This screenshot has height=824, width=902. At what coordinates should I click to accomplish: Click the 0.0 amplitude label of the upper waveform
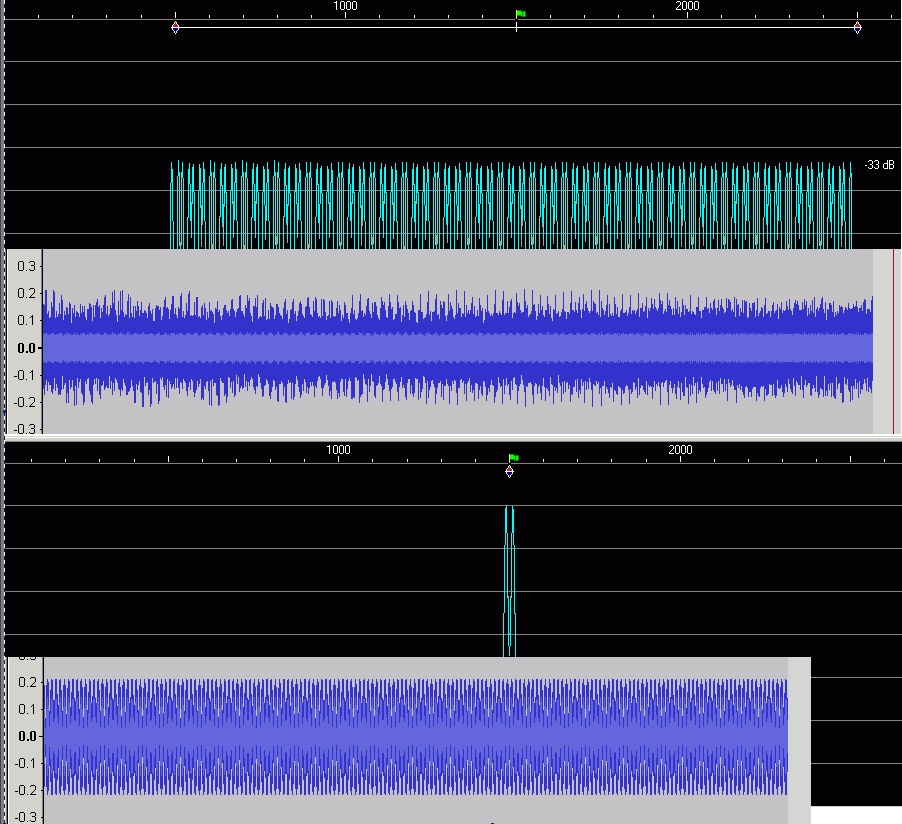[26, 348]
